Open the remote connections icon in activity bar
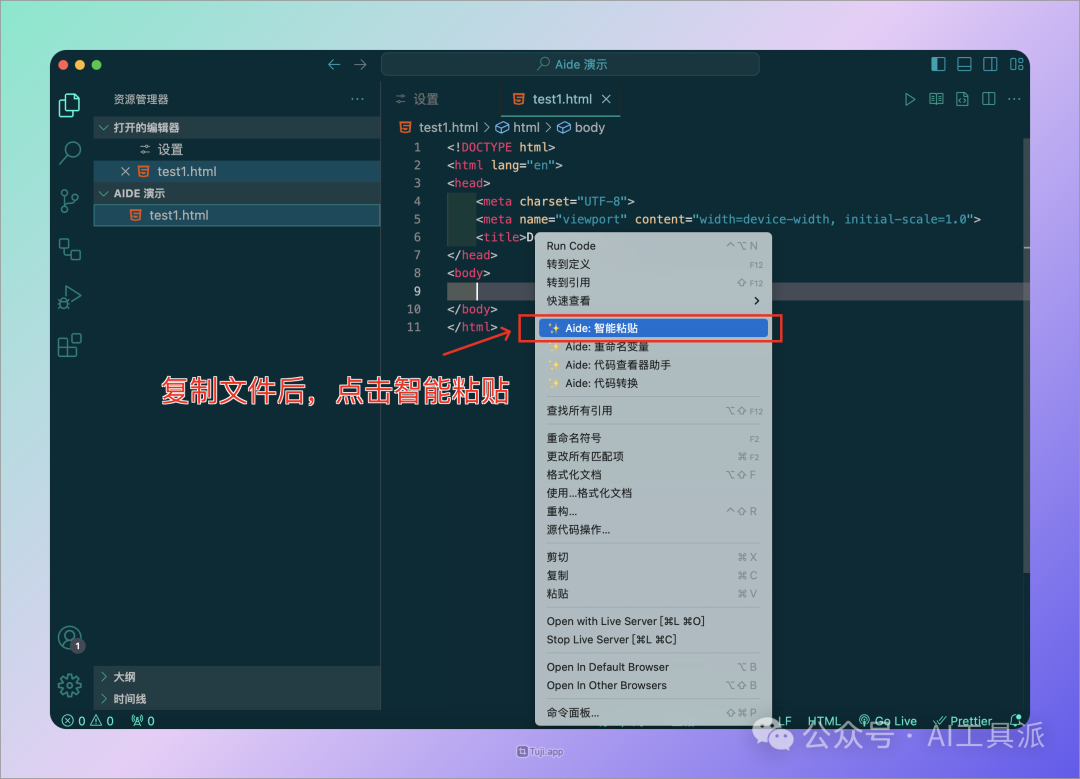 pos(70,249)
